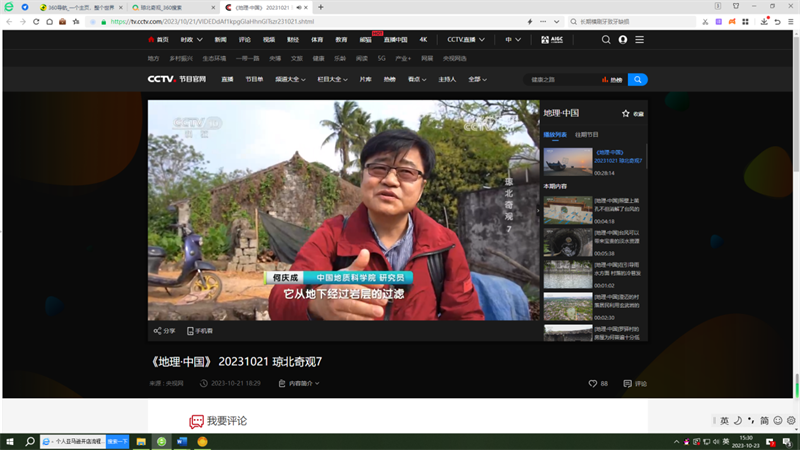Click the 新闻 link in top navigation
This screenshot has height=450, width=800.
220,40
